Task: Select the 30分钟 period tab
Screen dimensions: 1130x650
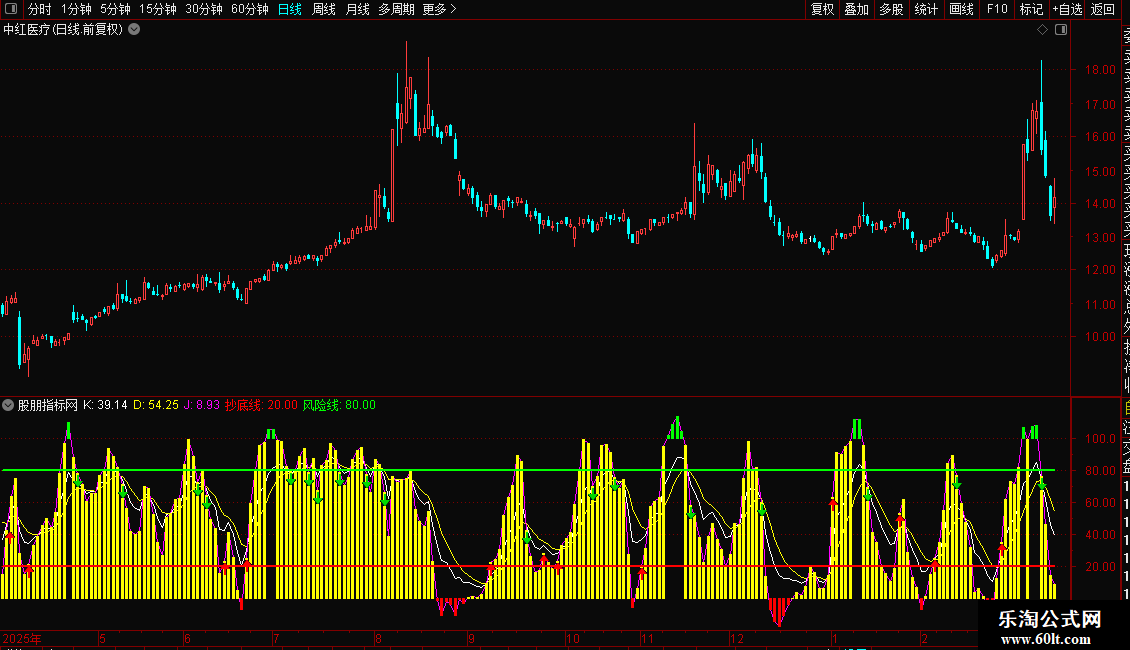Action: (x=204, y=9)
